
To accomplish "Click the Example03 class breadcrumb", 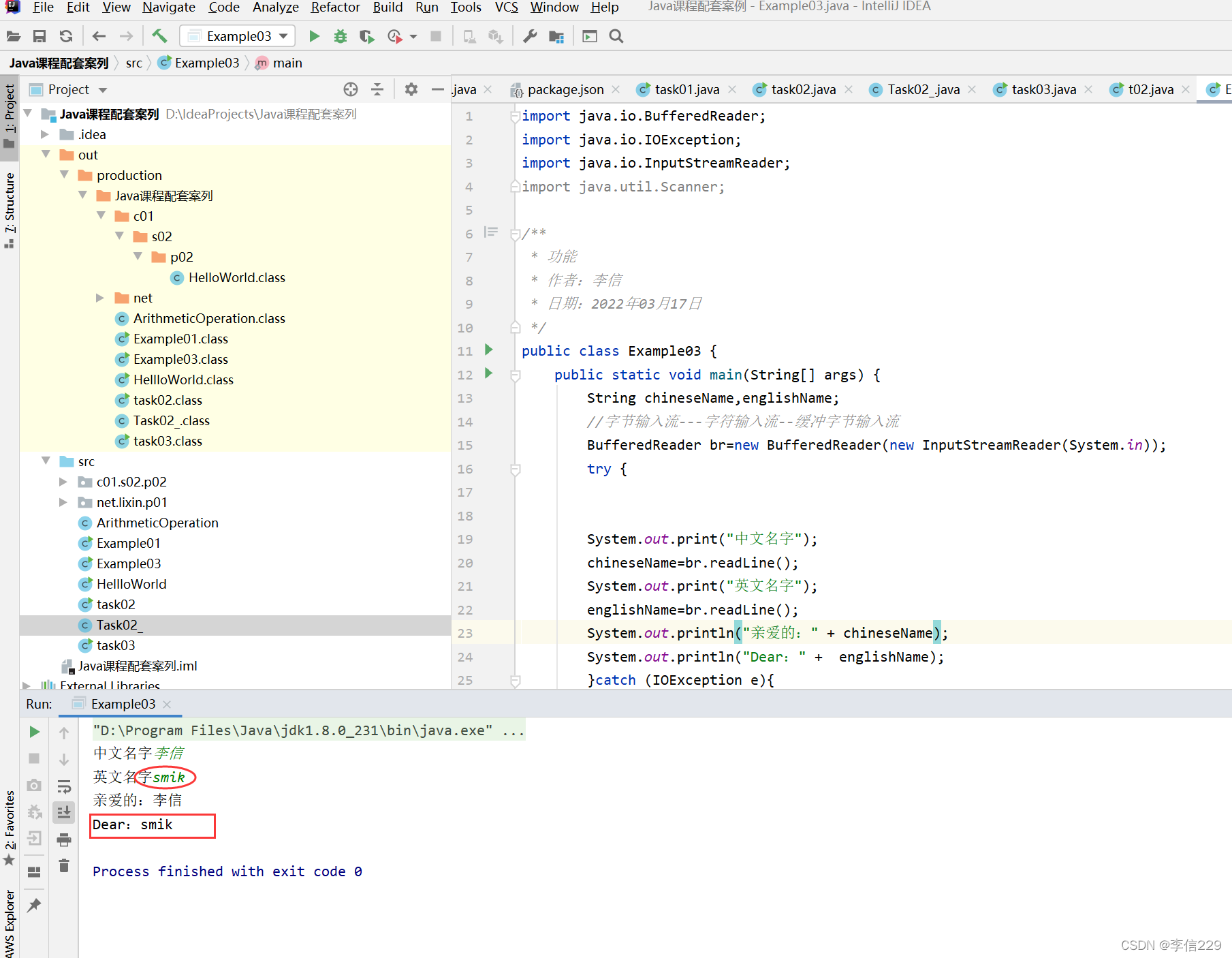I will tap(199, 63).
